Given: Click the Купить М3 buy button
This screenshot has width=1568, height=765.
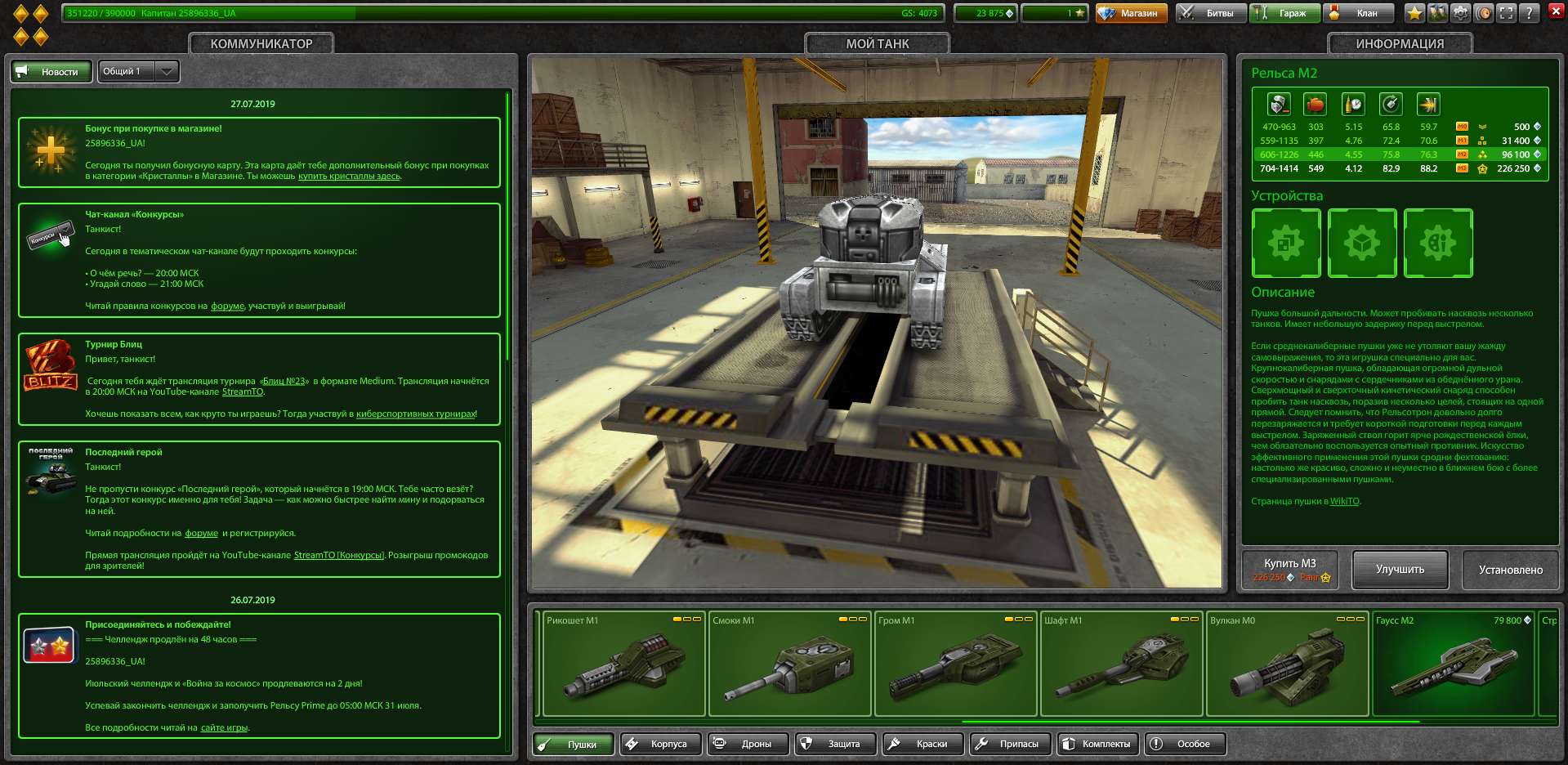Looking at the screenshot, I should tap(1290, 570).
